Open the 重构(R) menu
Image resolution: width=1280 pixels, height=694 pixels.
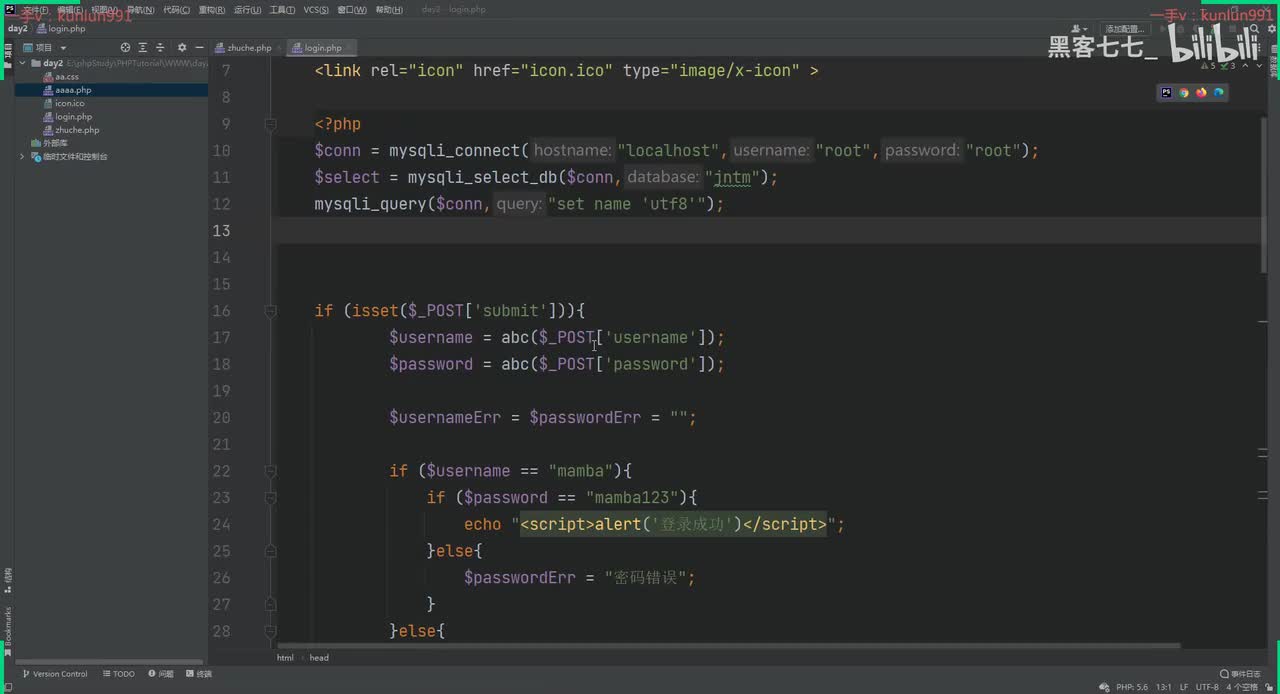[x=212, y=10]
